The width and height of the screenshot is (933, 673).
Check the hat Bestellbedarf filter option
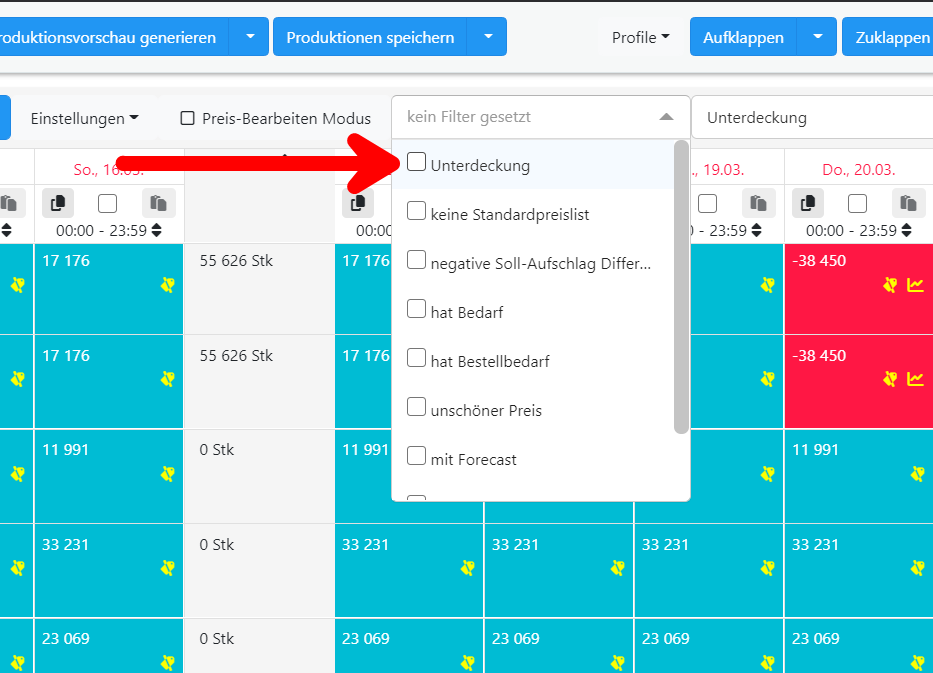[417, 358]
